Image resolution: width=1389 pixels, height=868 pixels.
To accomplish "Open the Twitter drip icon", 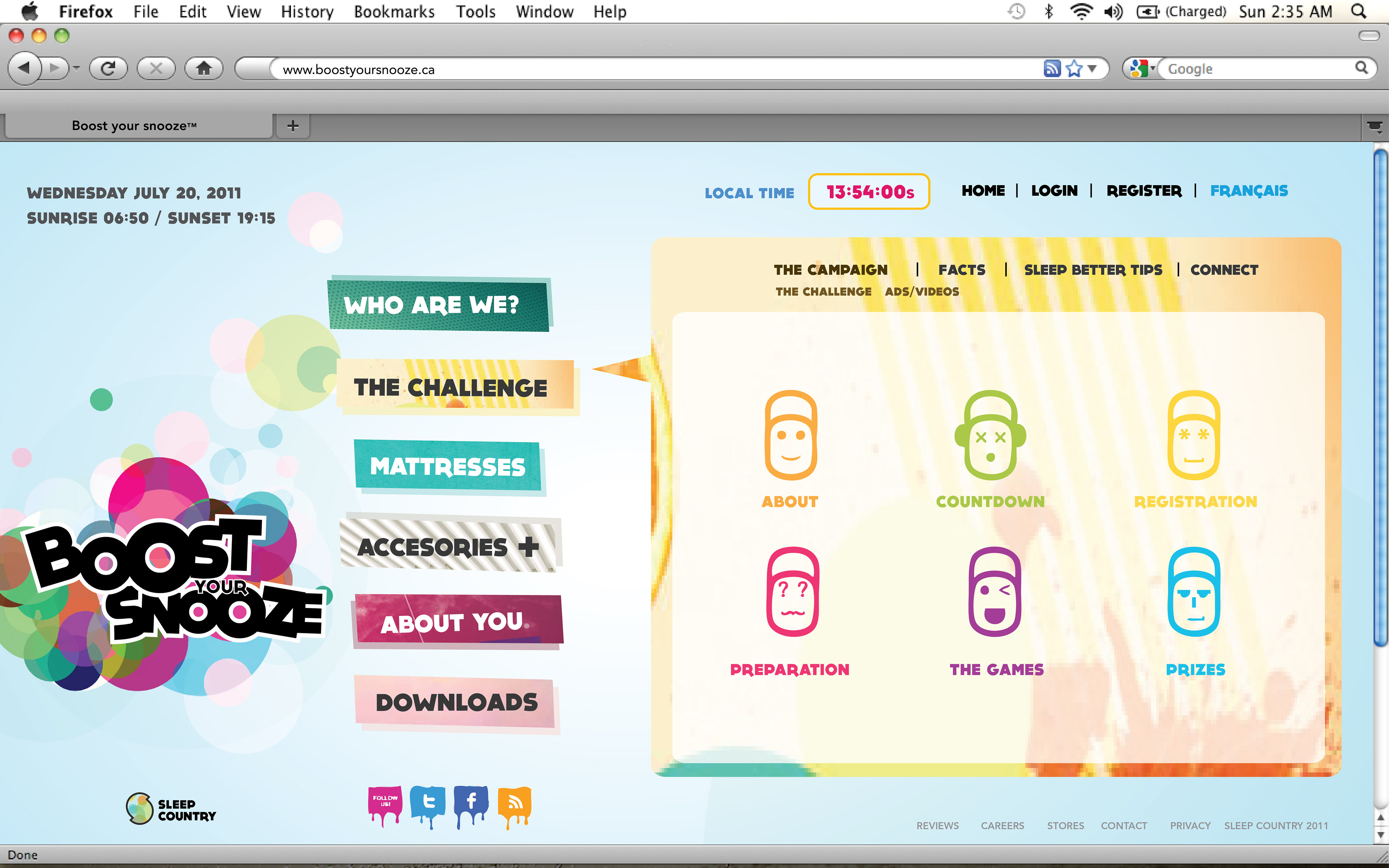I will click(428, 806).
